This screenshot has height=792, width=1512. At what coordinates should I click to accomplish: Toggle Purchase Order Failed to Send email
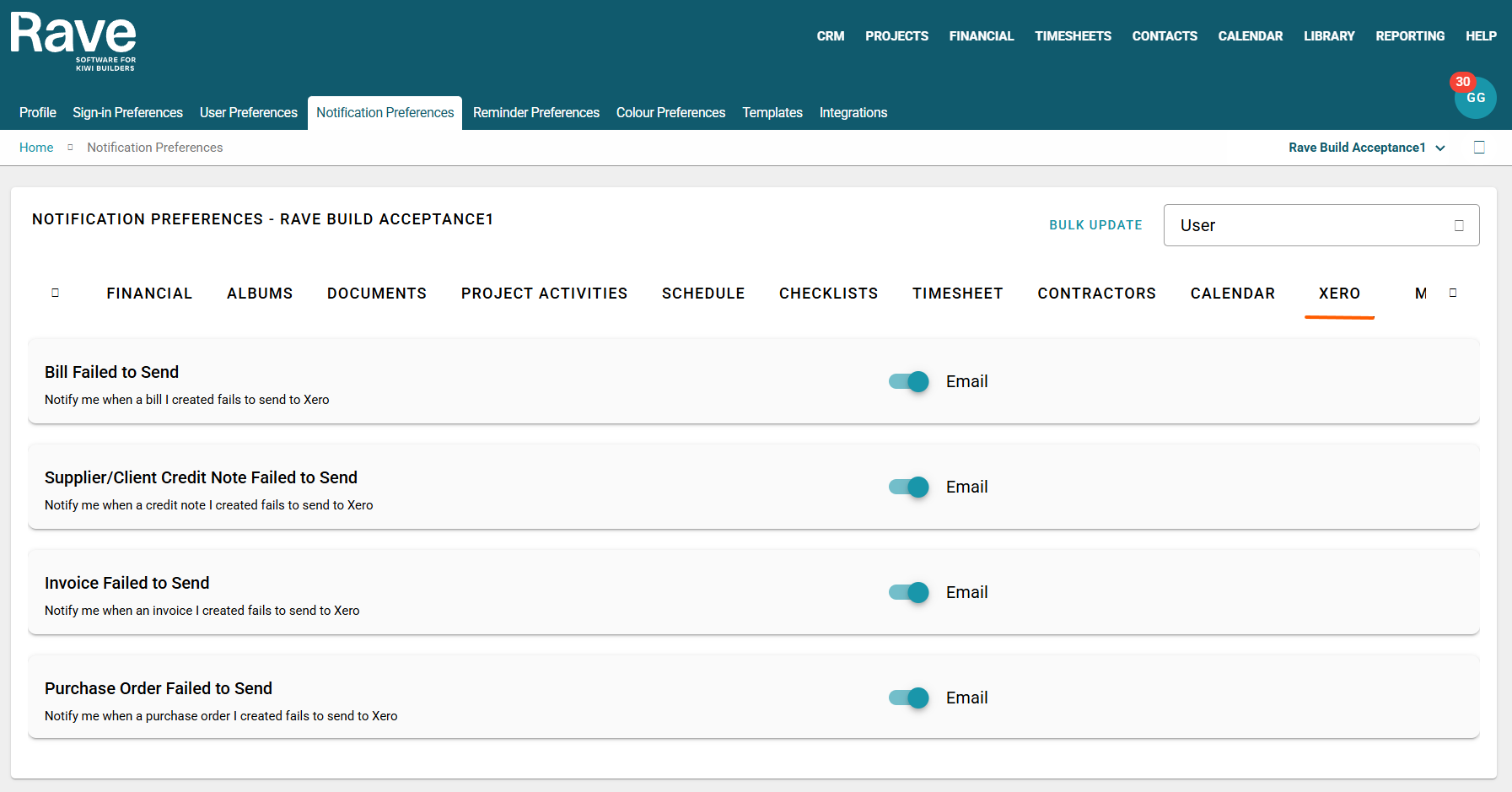click(908, 698)
